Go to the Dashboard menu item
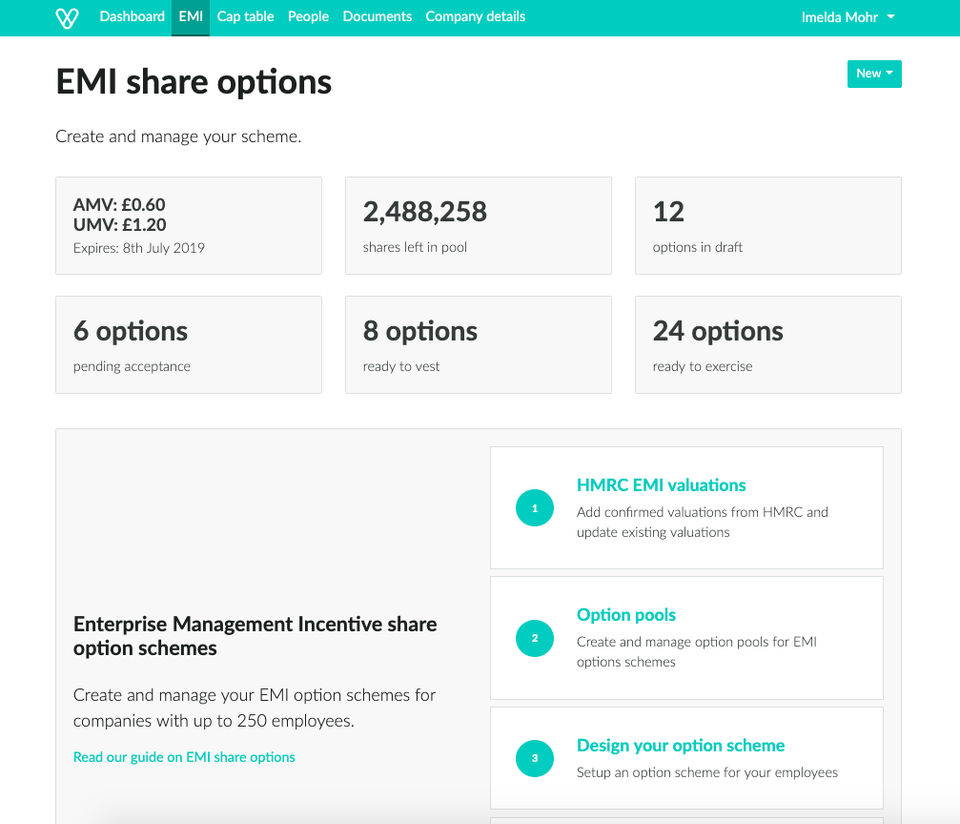 coord(132,17)
